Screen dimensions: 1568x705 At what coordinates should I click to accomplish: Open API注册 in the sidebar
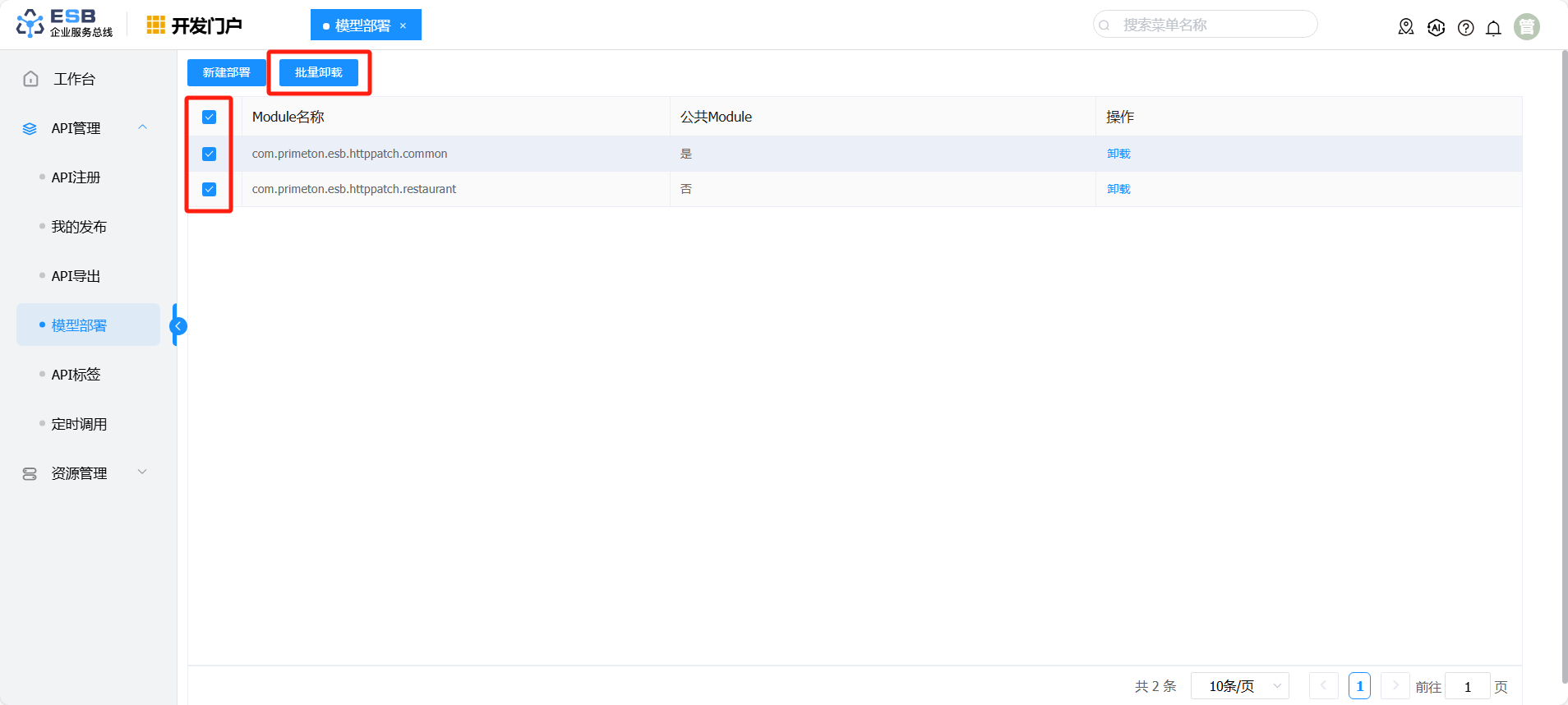(76, 177)
